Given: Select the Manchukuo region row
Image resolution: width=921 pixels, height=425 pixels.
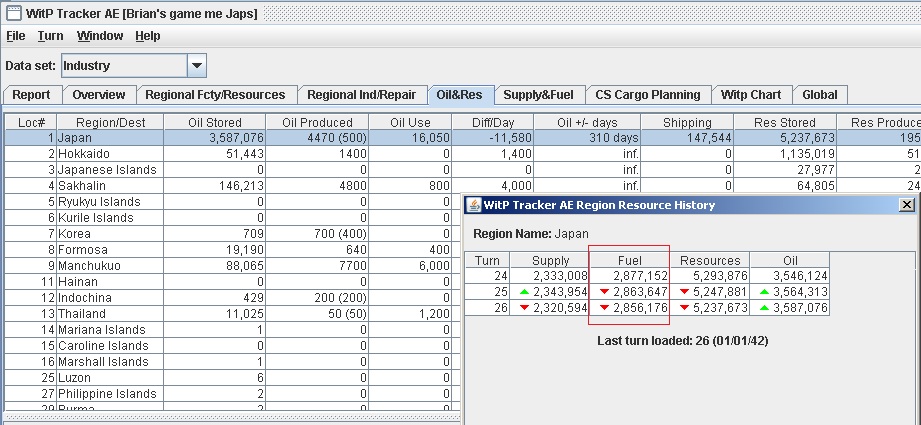Looking at the screenshot, I should pyautogui.click(x=233, y=265).
